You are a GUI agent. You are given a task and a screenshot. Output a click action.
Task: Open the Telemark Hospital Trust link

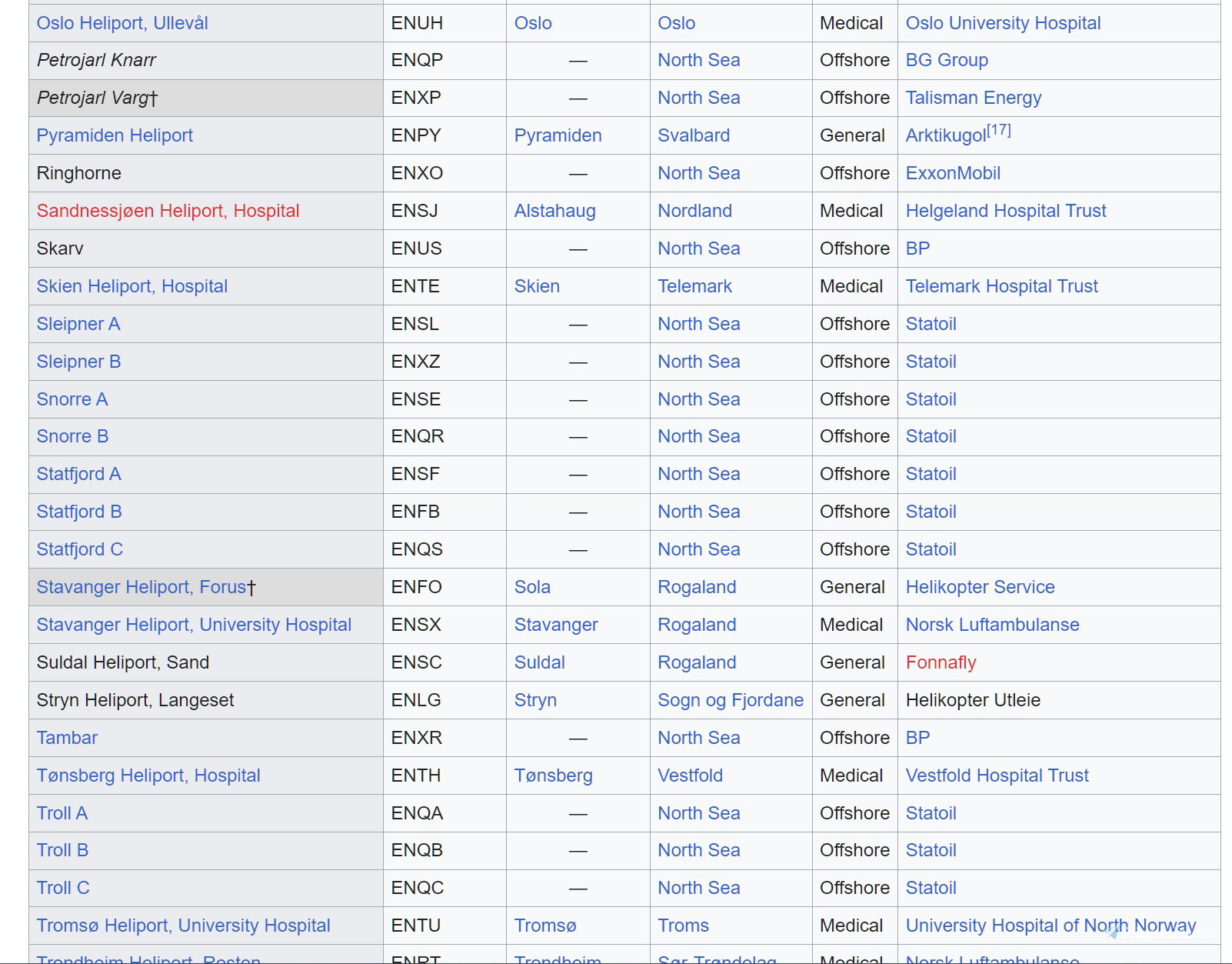1001,286
